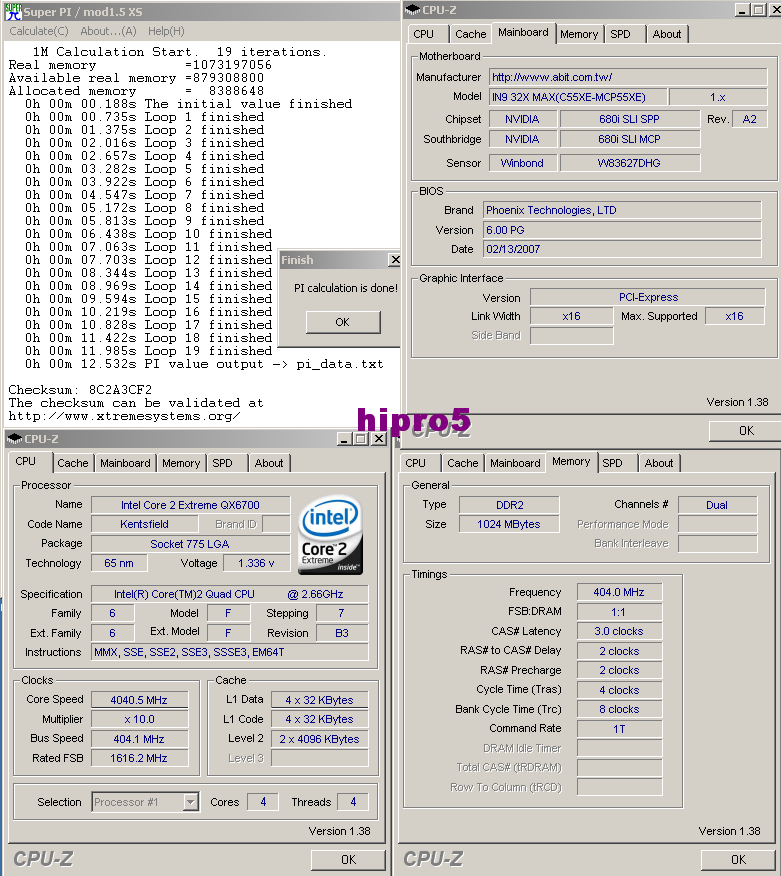
Task: Click the CPU-Z chip icon in CPU window title
Action: tap(15, 439)
